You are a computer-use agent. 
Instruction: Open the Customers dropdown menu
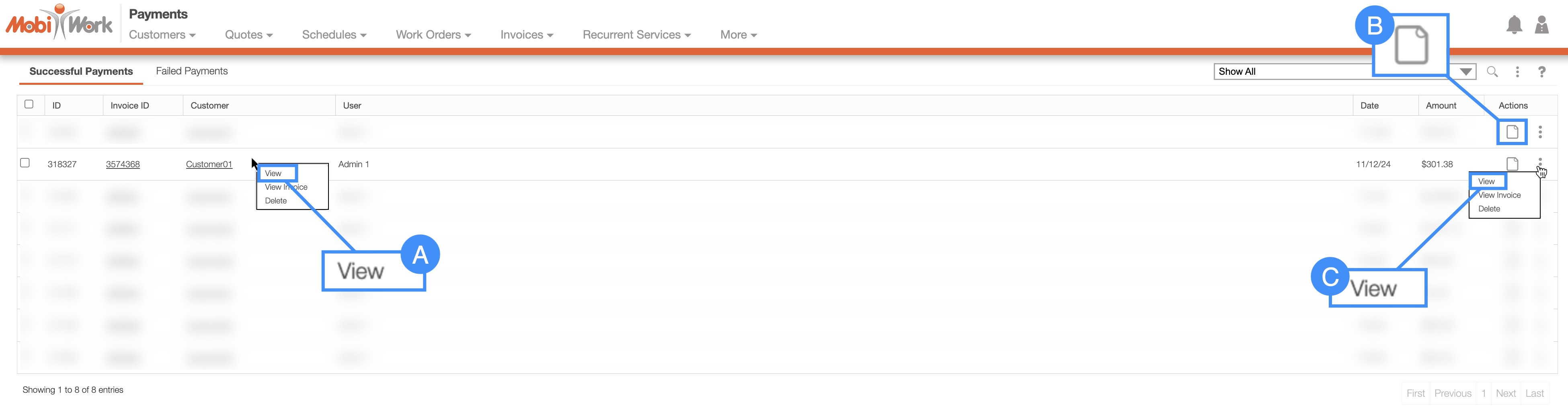click(162, 35)
